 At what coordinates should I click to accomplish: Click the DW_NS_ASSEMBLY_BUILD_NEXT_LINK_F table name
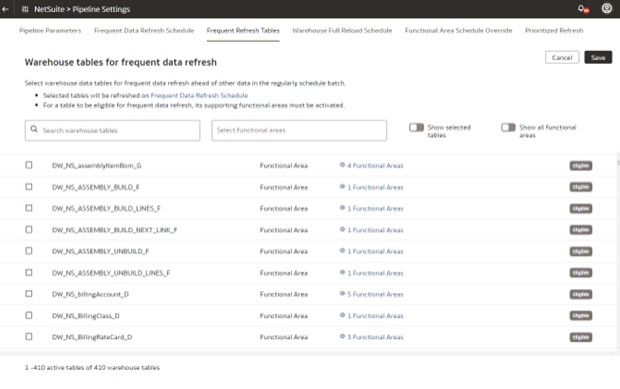(115, 230)
